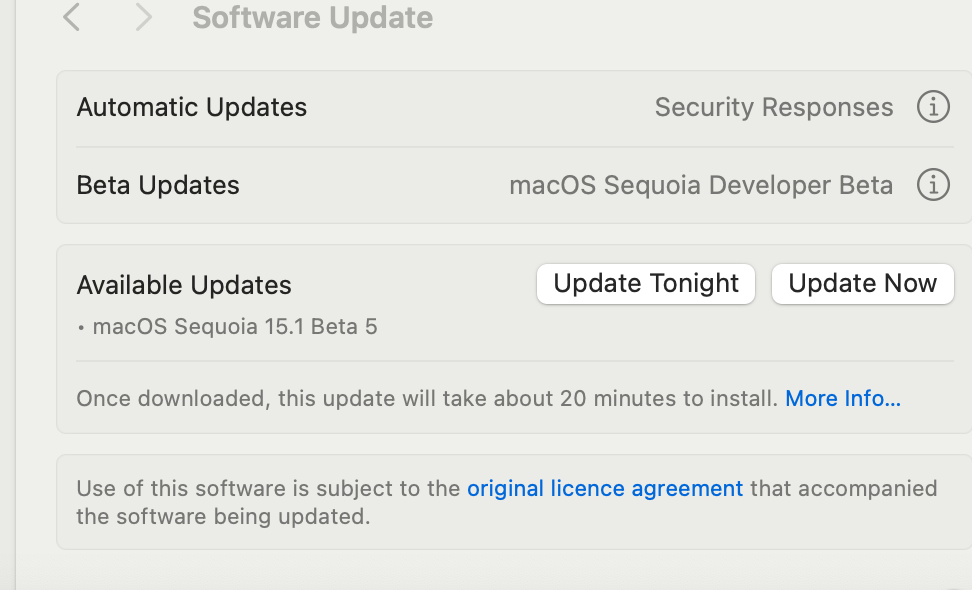This screenshot has height=590, width=972.
Task: Click the Update Tonight button
Action: pyautogui.click(x=646, y=284)
